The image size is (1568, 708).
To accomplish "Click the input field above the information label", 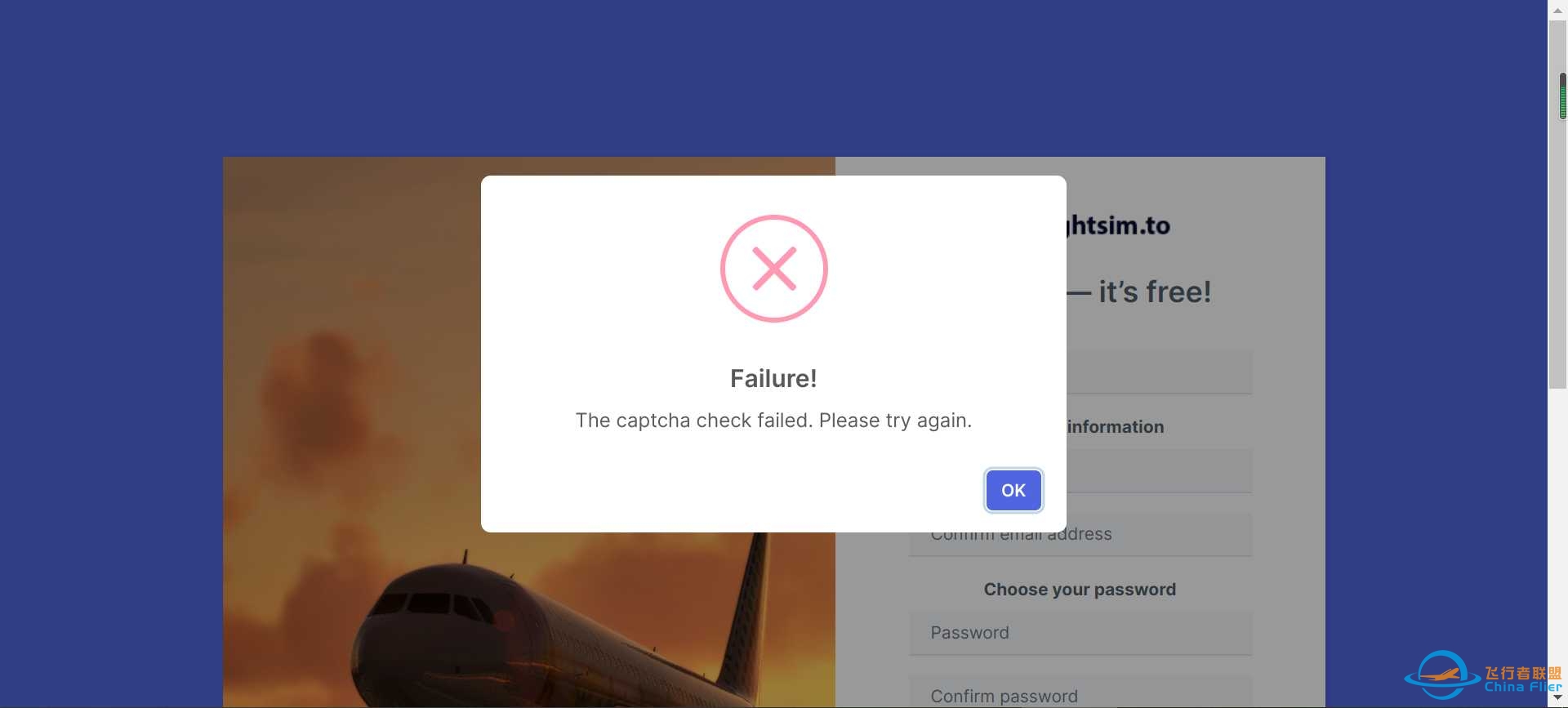I will pos(1160,372).
